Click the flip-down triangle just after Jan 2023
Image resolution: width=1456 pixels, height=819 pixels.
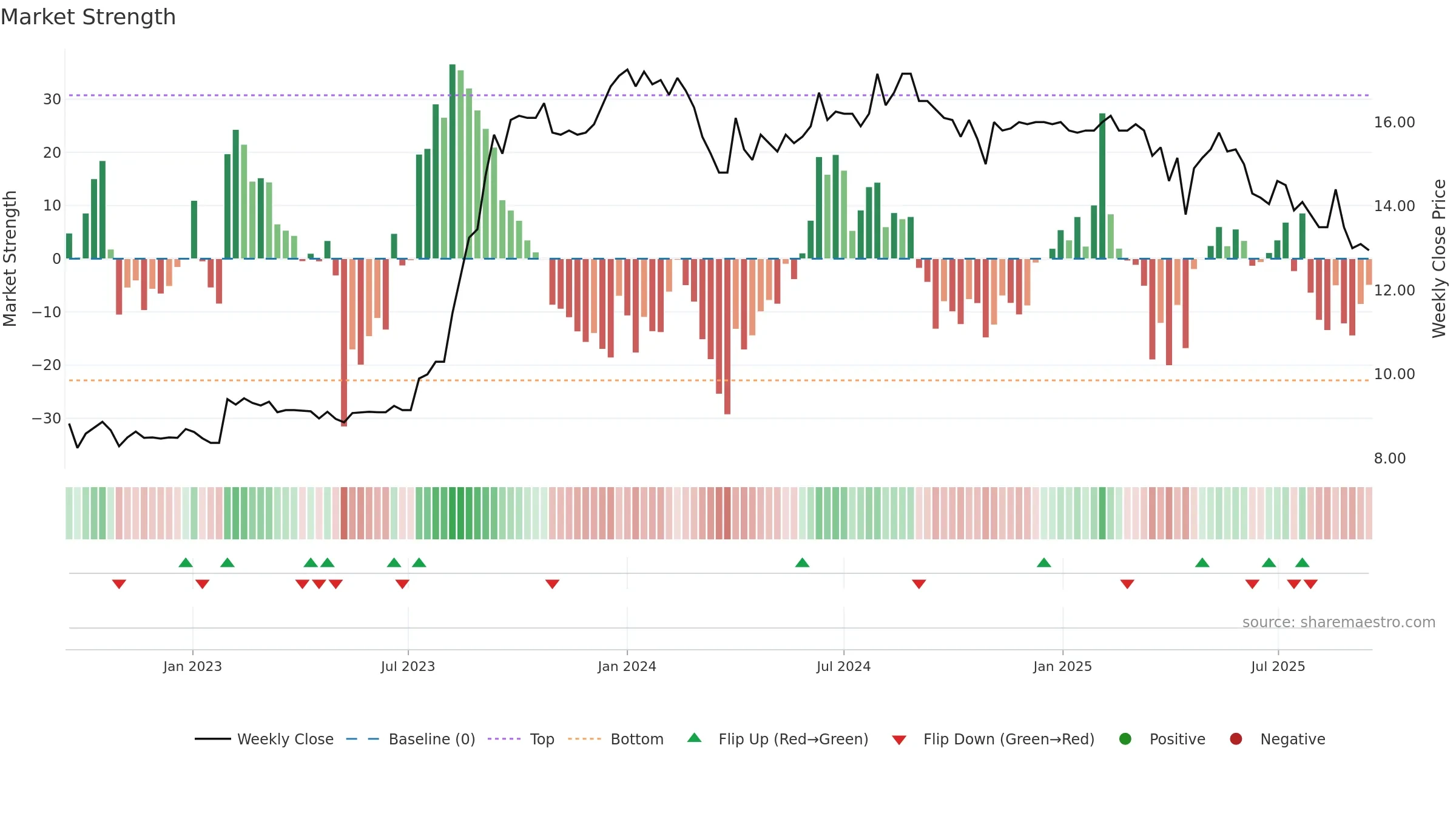(202, 584)
